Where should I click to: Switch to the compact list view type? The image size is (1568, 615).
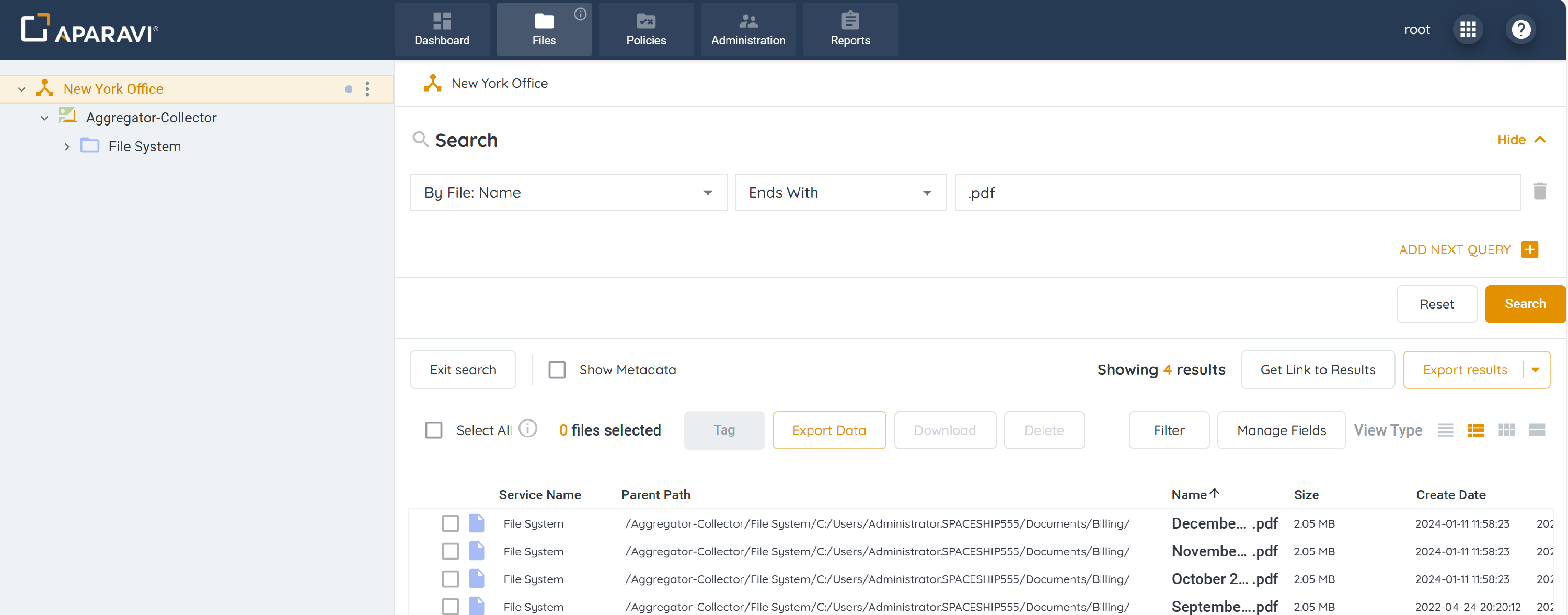pos(1445,430)
